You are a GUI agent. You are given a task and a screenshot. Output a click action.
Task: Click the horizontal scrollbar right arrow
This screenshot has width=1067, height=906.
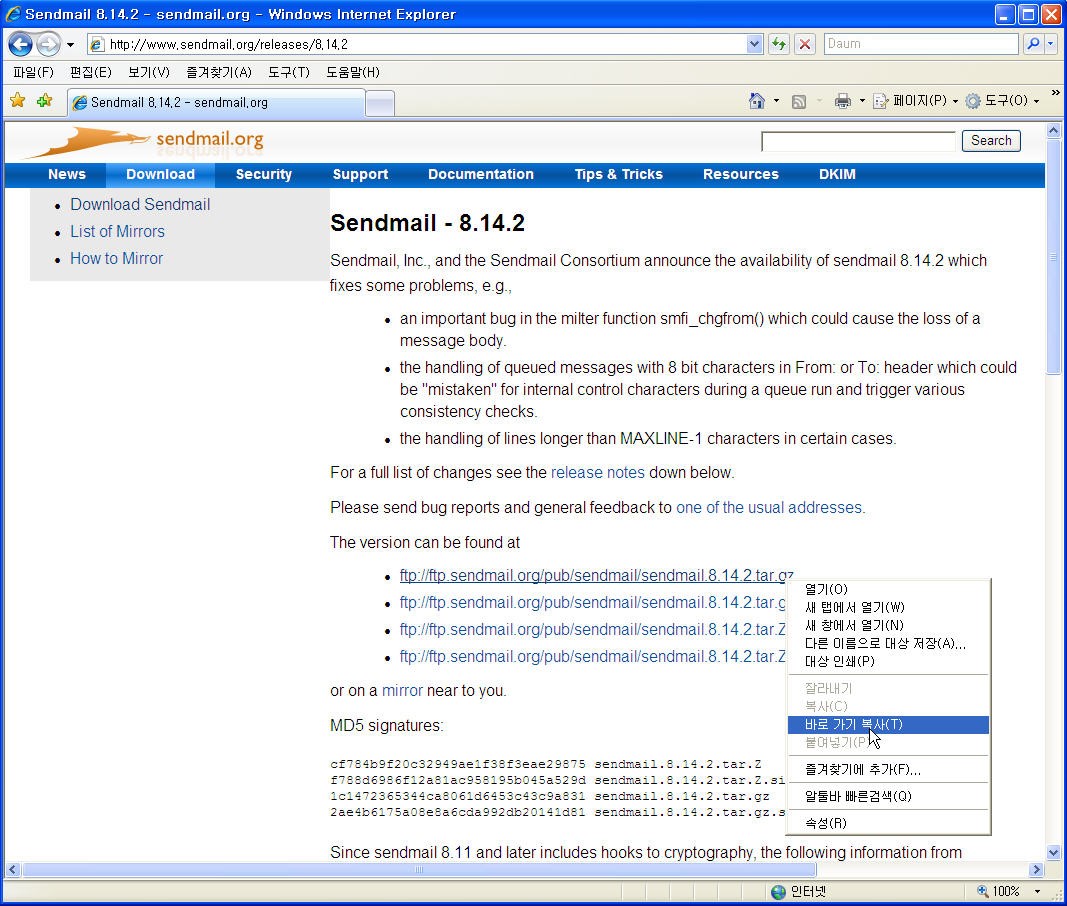coord(1036,869)
